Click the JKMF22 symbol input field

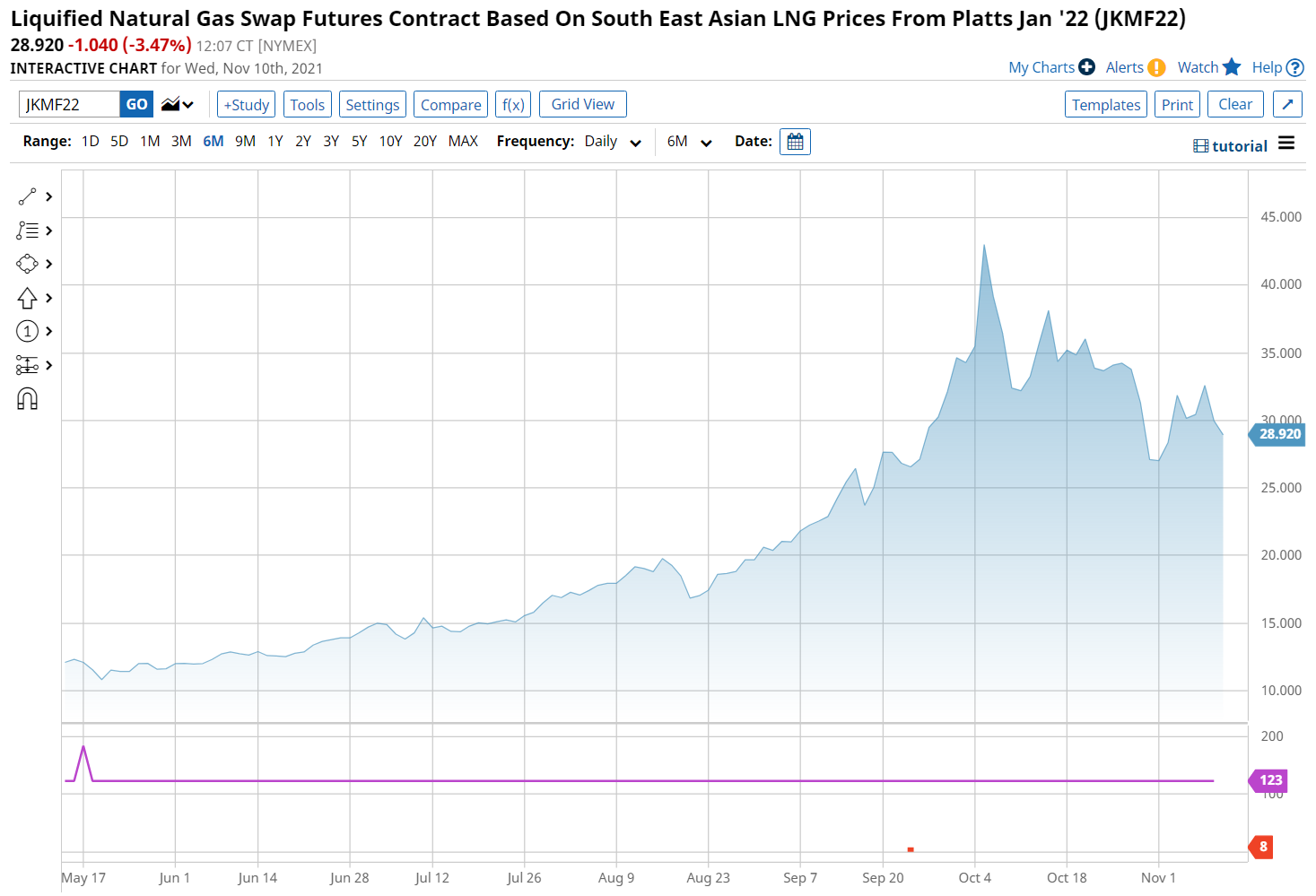pos(69,105)
